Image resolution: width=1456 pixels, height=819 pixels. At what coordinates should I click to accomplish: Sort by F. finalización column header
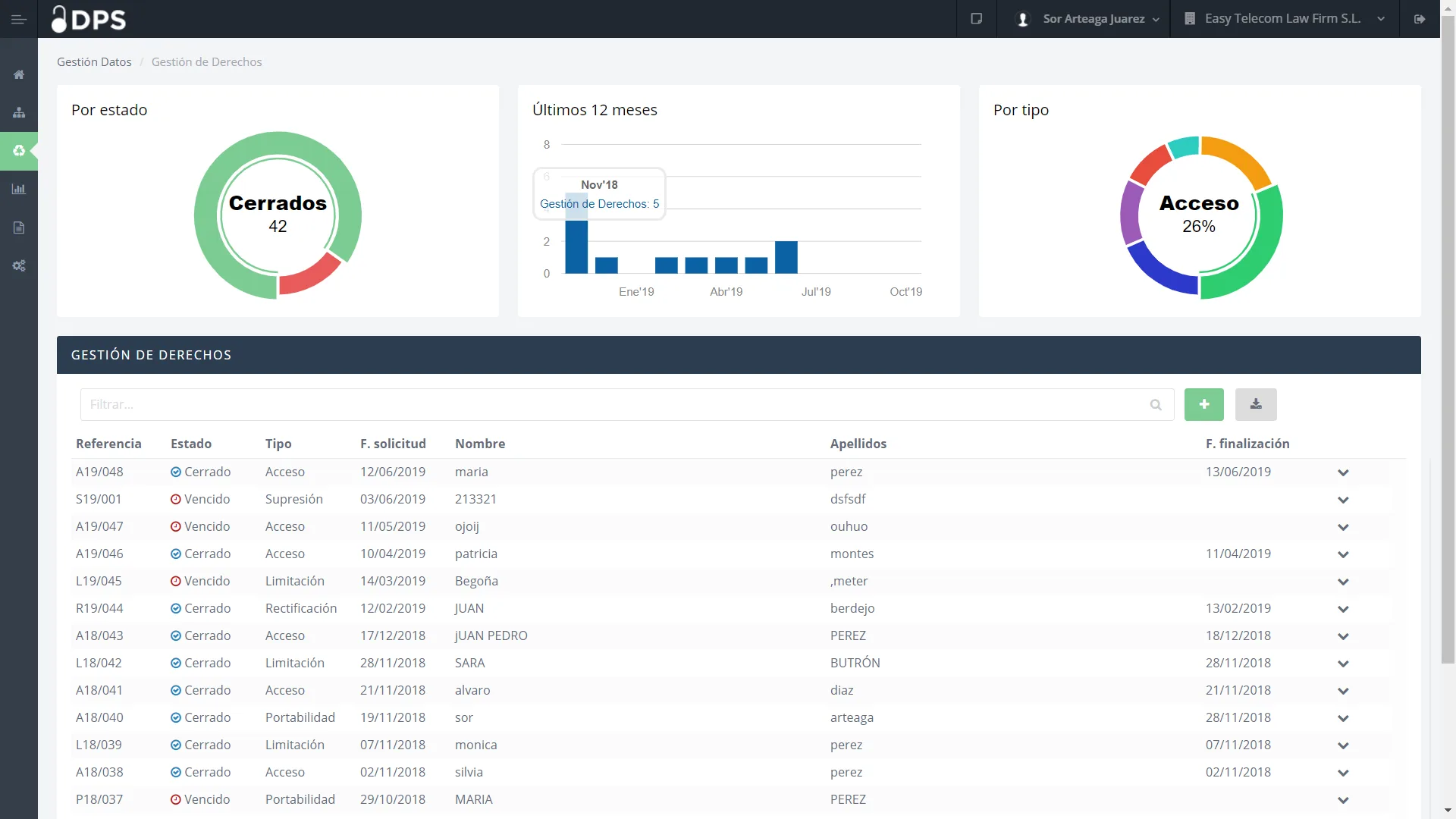(x=1247, y=444)
